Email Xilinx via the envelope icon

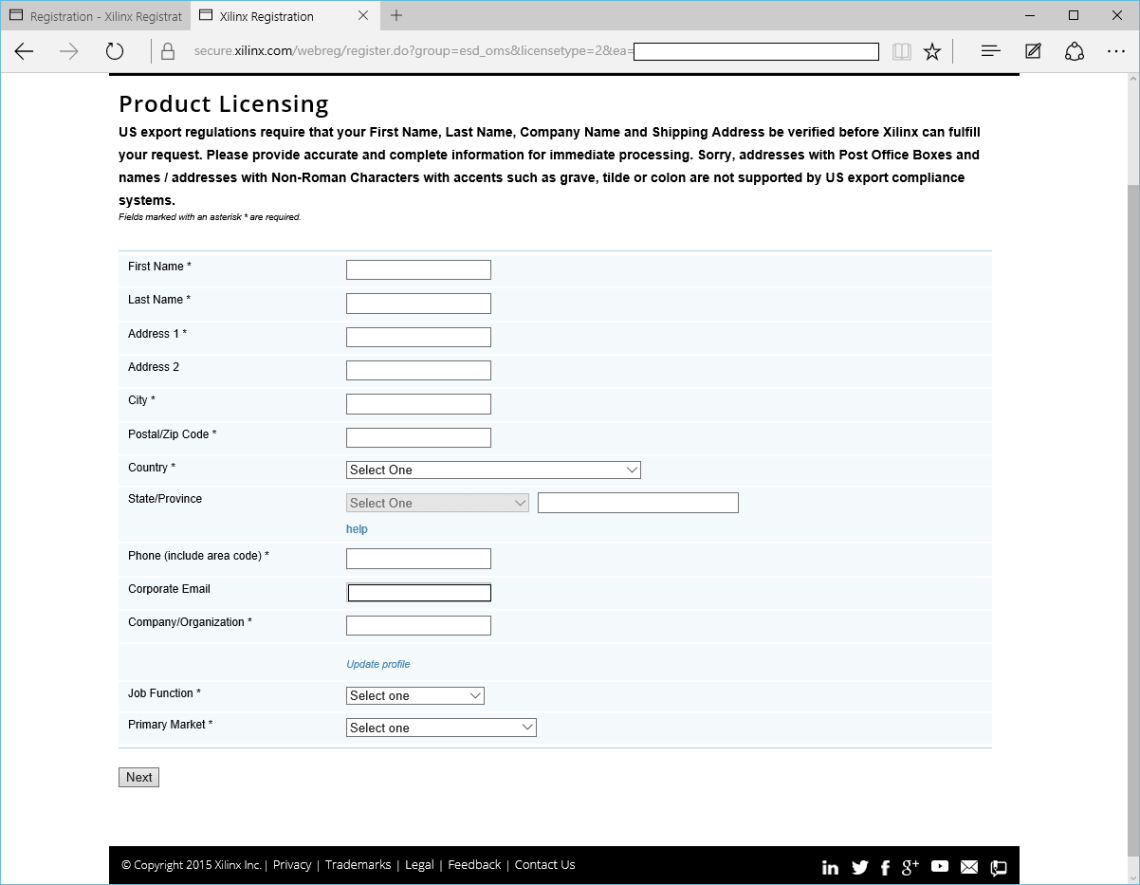(x=968, y=867)
